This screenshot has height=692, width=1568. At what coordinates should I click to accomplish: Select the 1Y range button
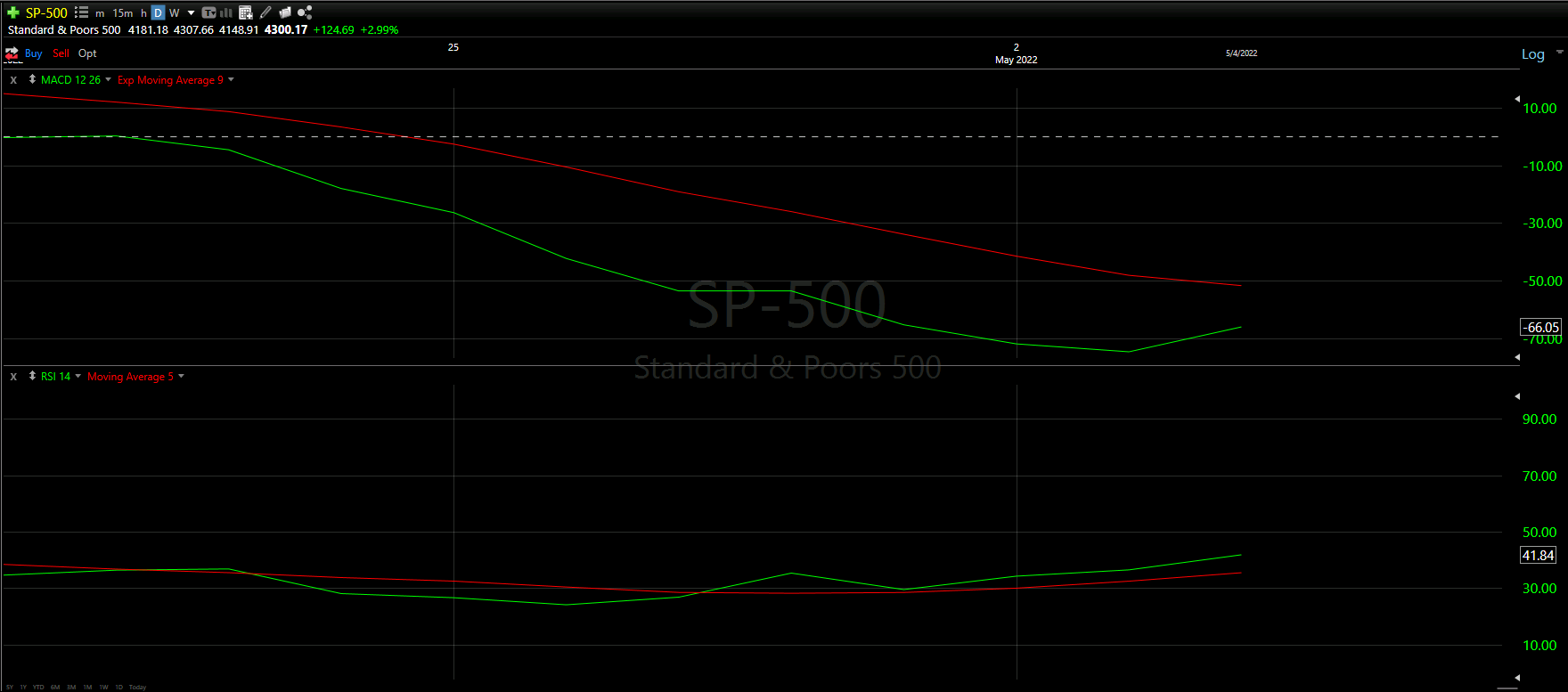(x=23, y=688)
